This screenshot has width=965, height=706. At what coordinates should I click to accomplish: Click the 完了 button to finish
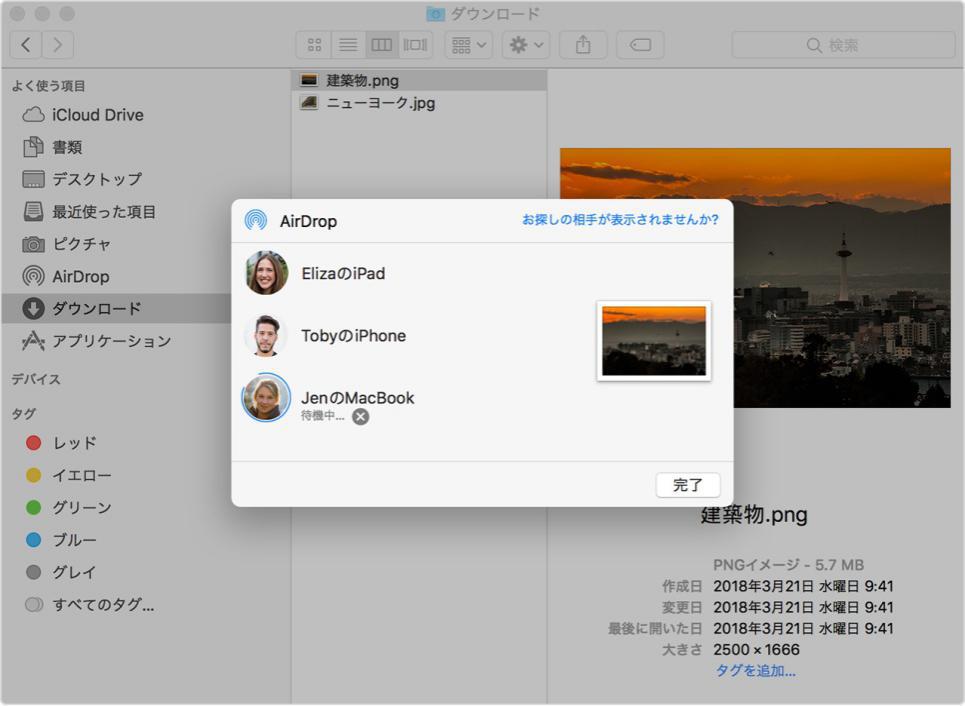[687, 485]
